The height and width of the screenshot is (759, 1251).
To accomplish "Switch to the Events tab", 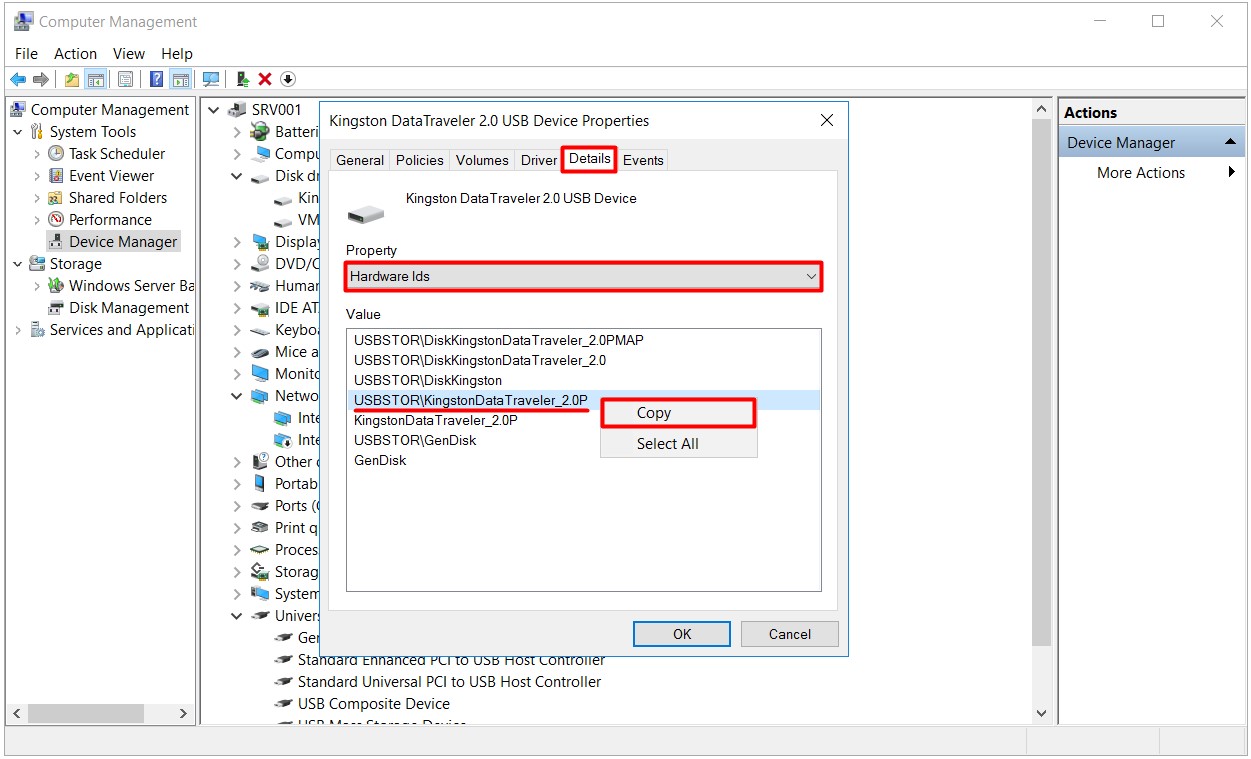I will coord(644,160).
